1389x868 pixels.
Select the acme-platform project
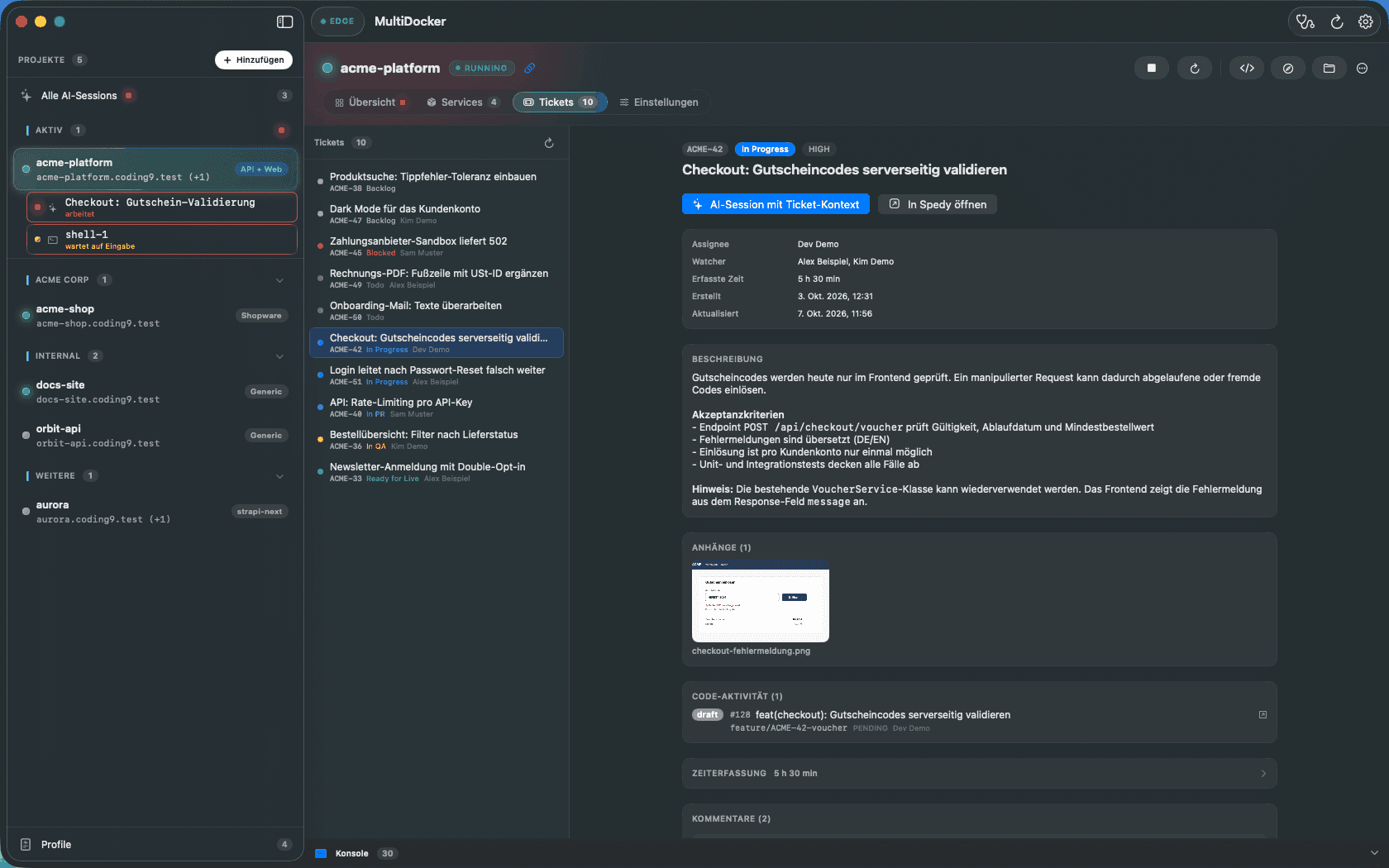[x=155, y=169]
